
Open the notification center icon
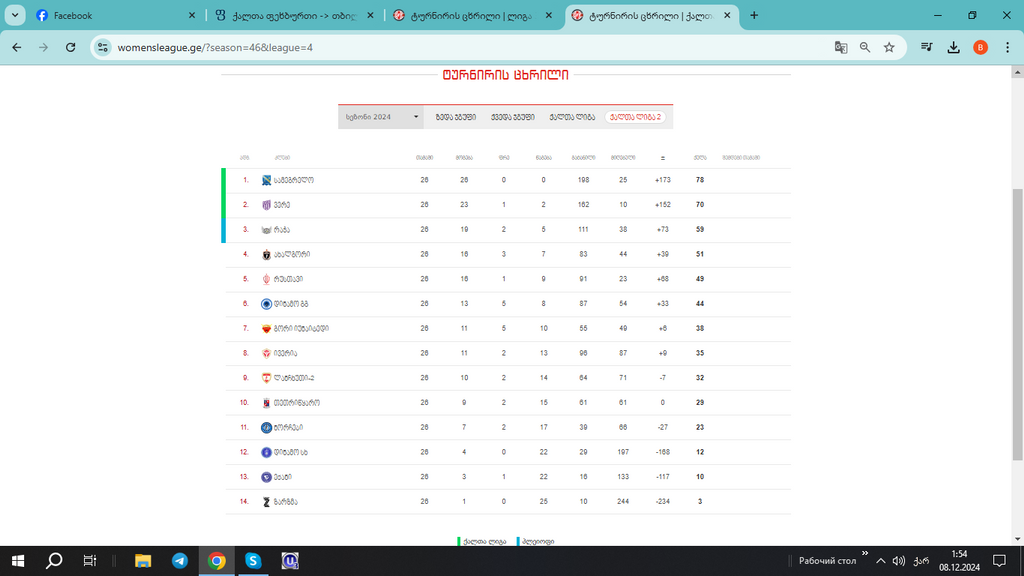point(999,561)
